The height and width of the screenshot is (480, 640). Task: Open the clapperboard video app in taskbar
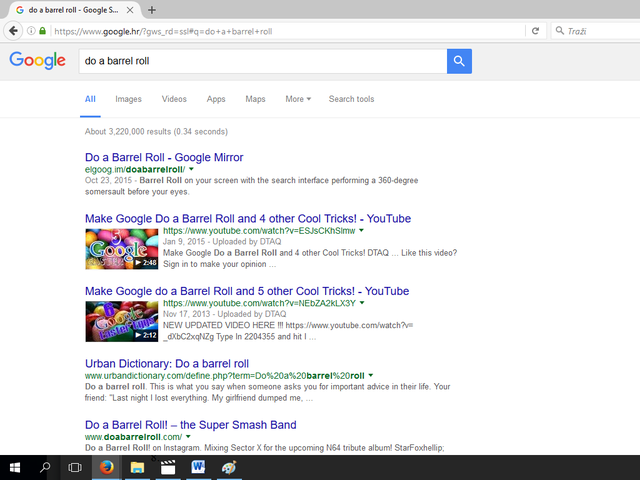(x=168, y=468)
